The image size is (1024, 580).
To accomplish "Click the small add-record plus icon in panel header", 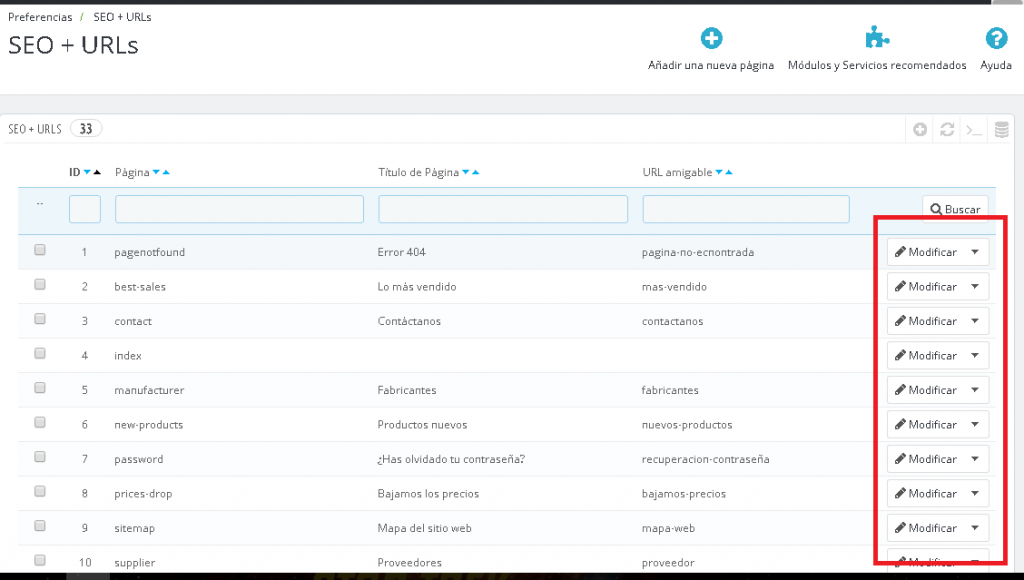I will pyautogui.click(x=921, y=130).
